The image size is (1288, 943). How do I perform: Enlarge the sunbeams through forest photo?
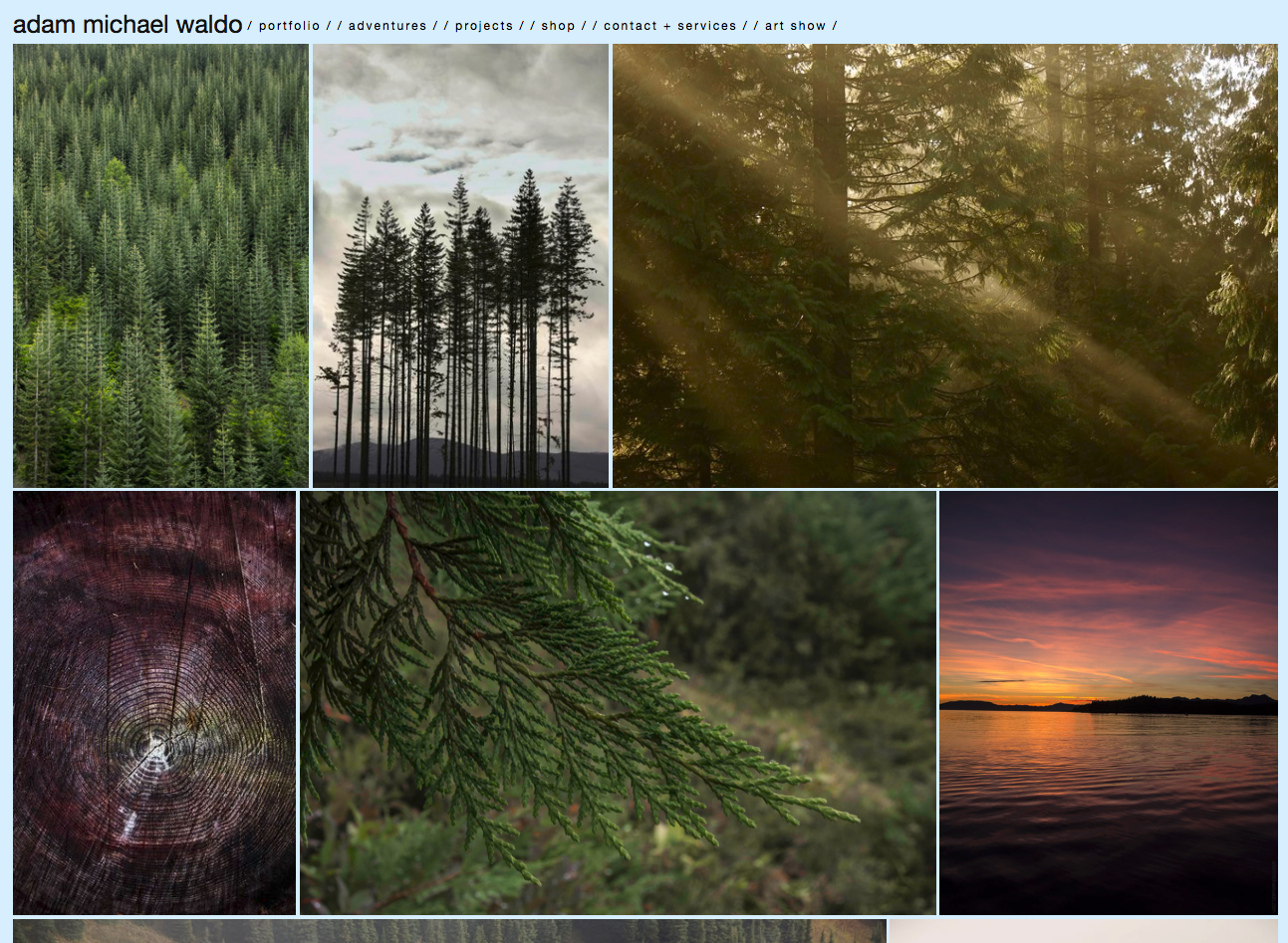point(944,265)
